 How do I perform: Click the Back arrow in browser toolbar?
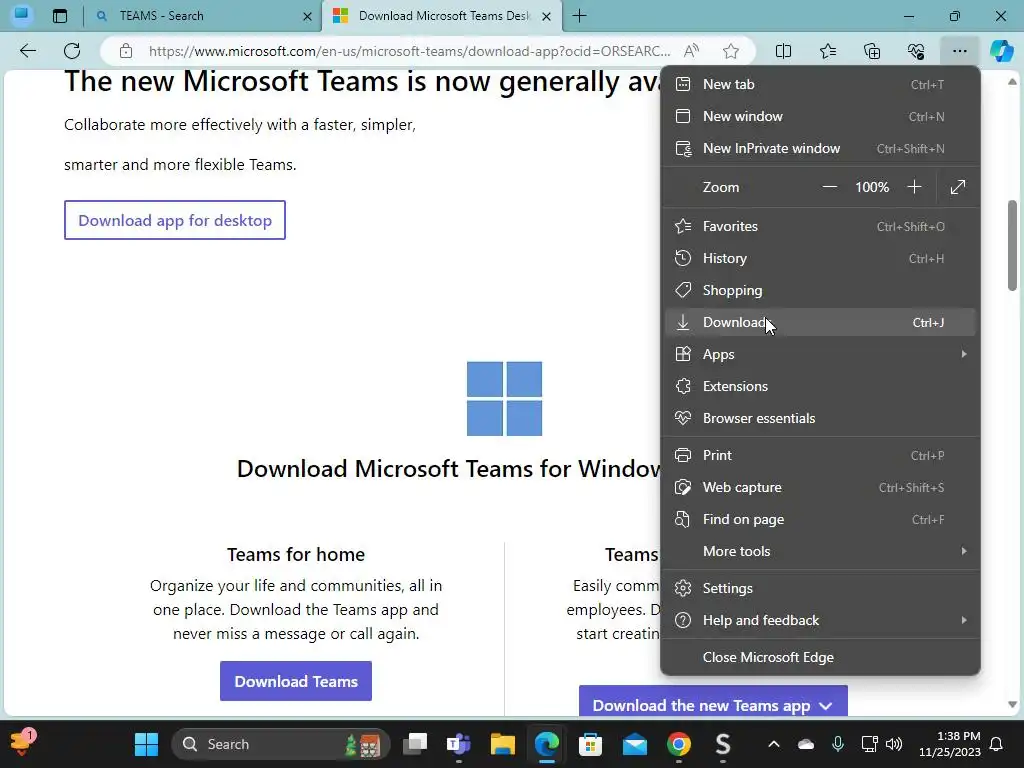27,51
